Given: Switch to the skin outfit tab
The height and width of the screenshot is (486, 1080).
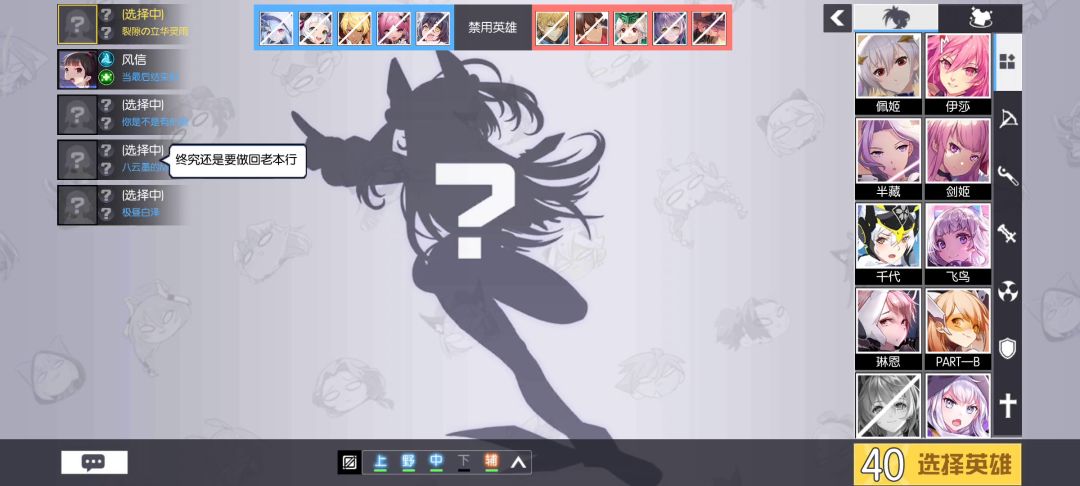Looking at the screenshot, I should (980, 17).
